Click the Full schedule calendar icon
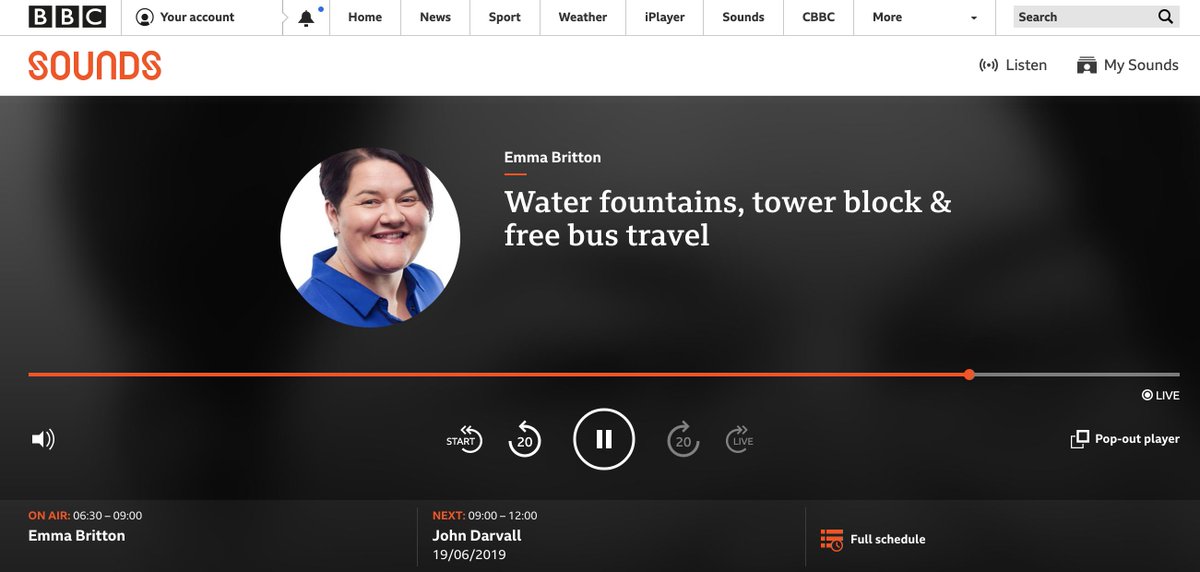The height and width of the screenshot is (572, 1200). (831, 540)
